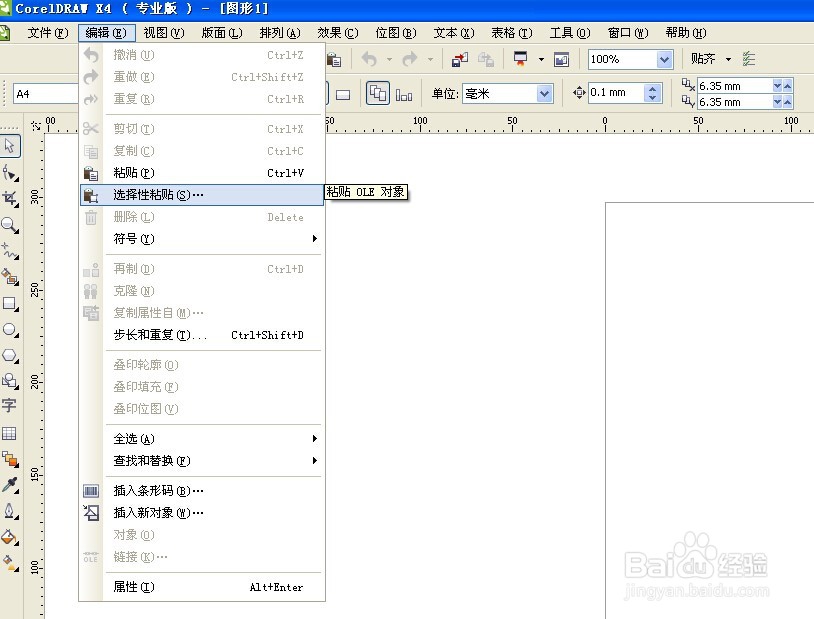Click the Paste icon on standard toolbar
This screenshot has height=619, width=814.
coord(334,59)
